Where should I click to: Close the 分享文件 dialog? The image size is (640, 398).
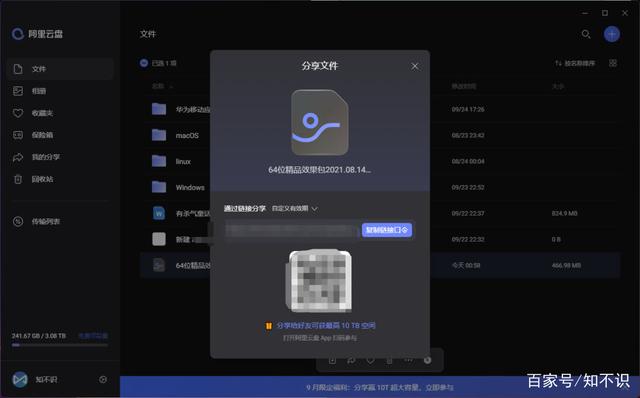pyautogui.click(x=415, y=66)
